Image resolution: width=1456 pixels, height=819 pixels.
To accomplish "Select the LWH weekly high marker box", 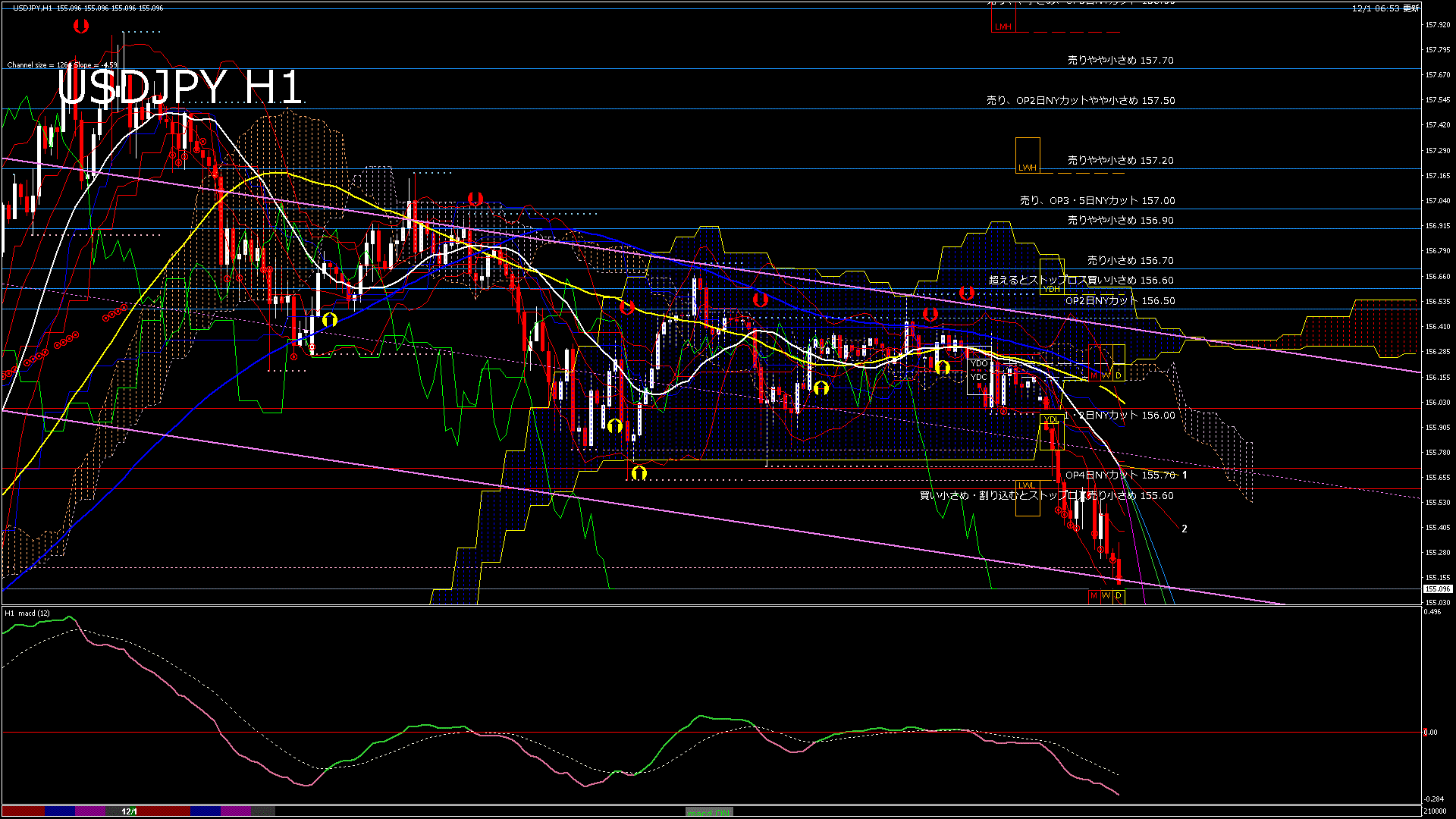I will (x=1028, y=156).
